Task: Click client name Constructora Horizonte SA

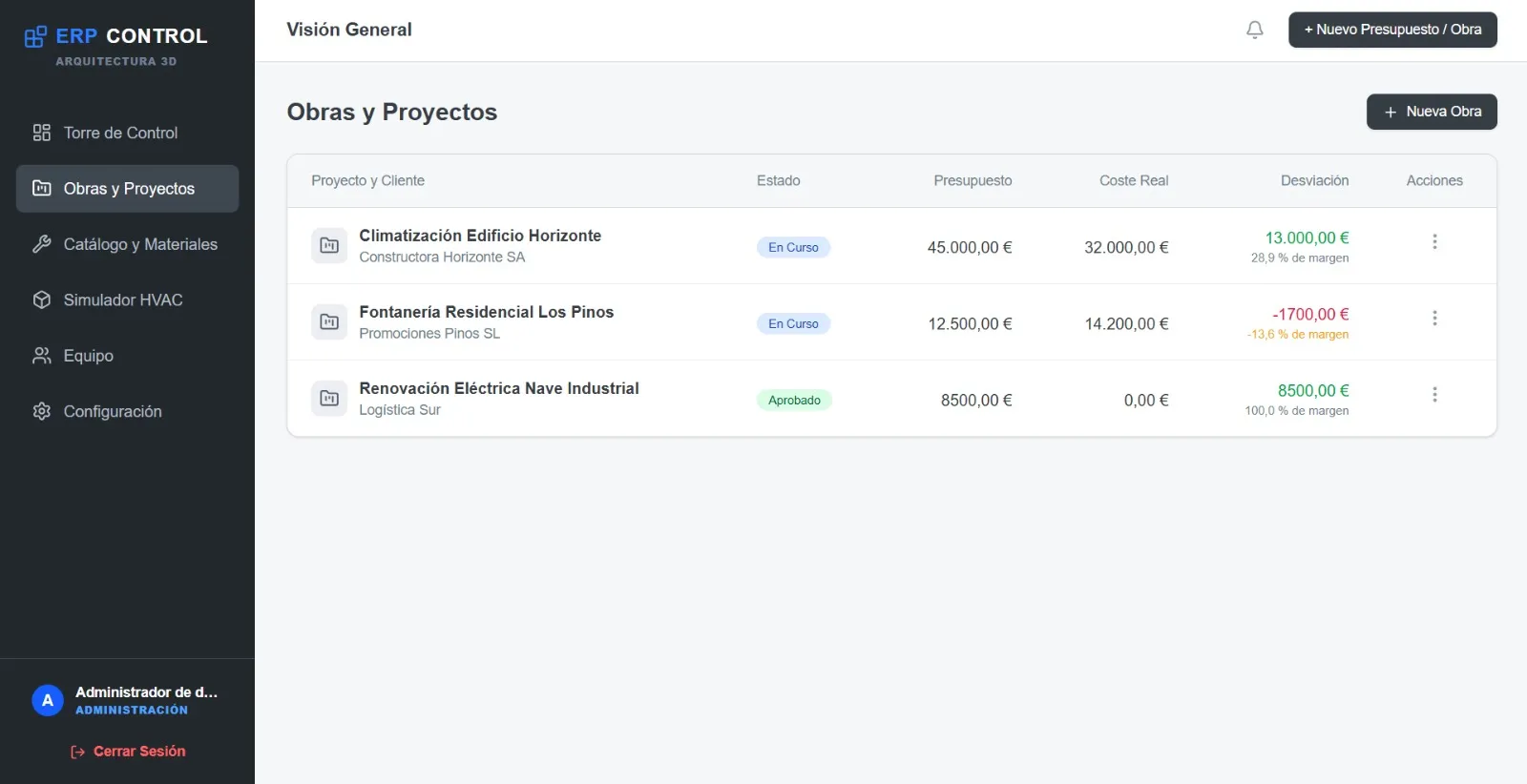Action: point(442,258)
